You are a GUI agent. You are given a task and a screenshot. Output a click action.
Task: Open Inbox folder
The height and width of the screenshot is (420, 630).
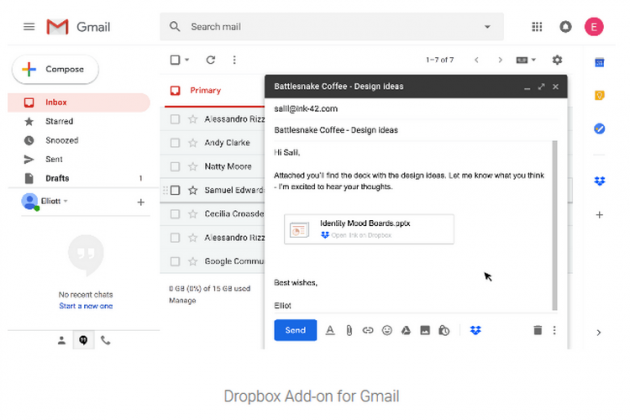click(79, 102)
